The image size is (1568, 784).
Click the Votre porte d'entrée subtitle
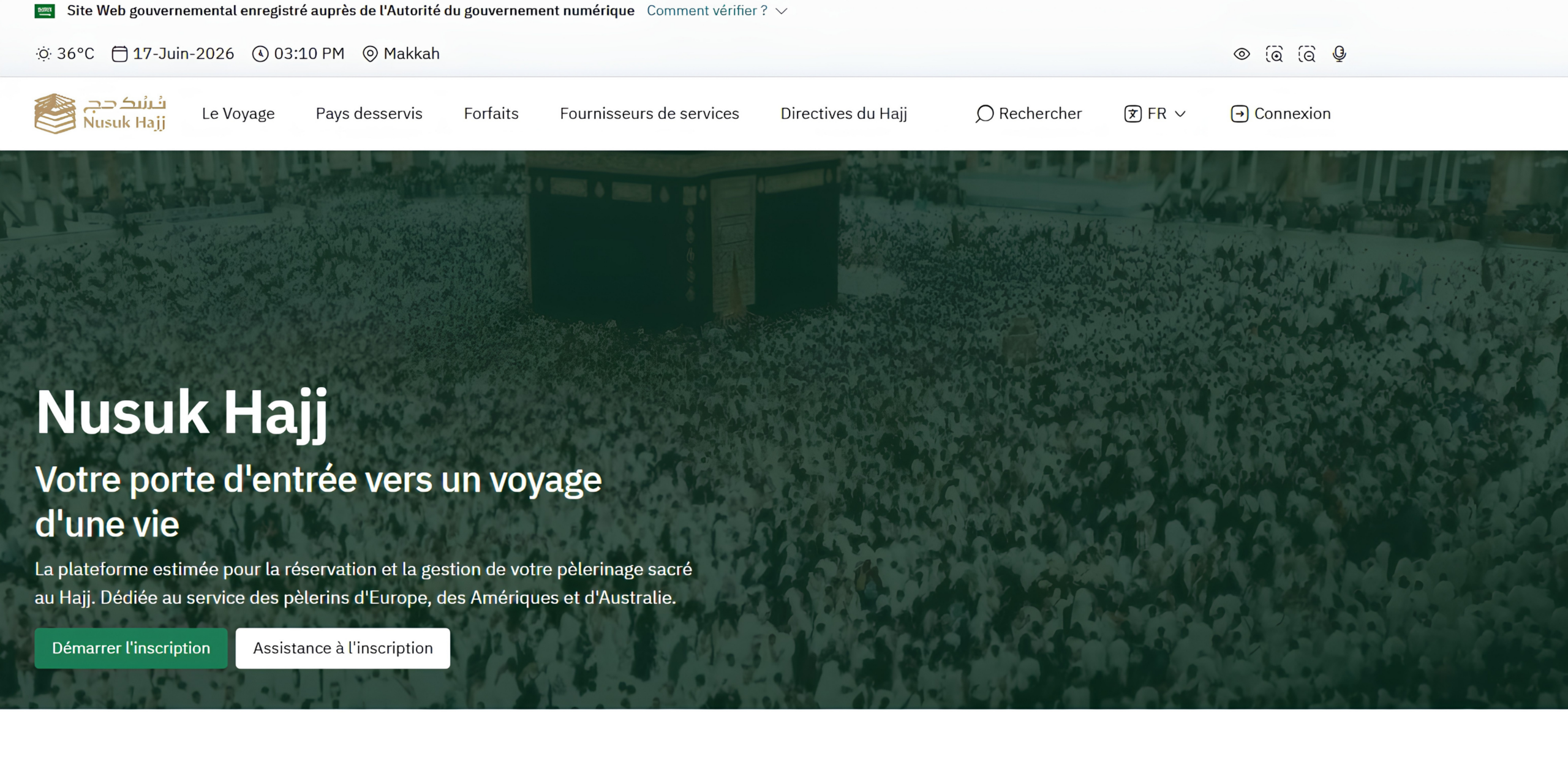(x=318, y=502)
